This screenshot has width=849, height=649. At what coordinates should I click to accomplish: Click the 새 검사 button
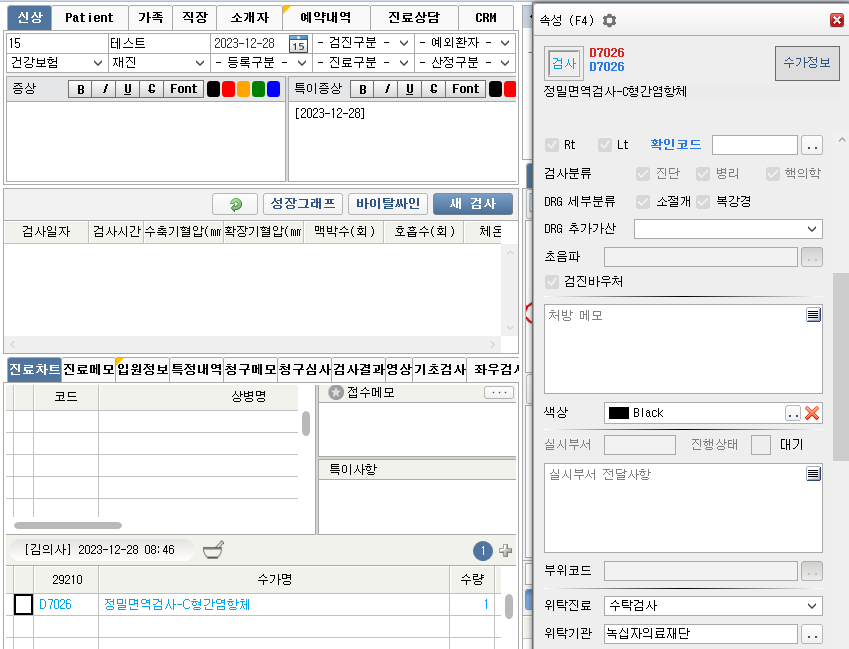pos(472,204)
